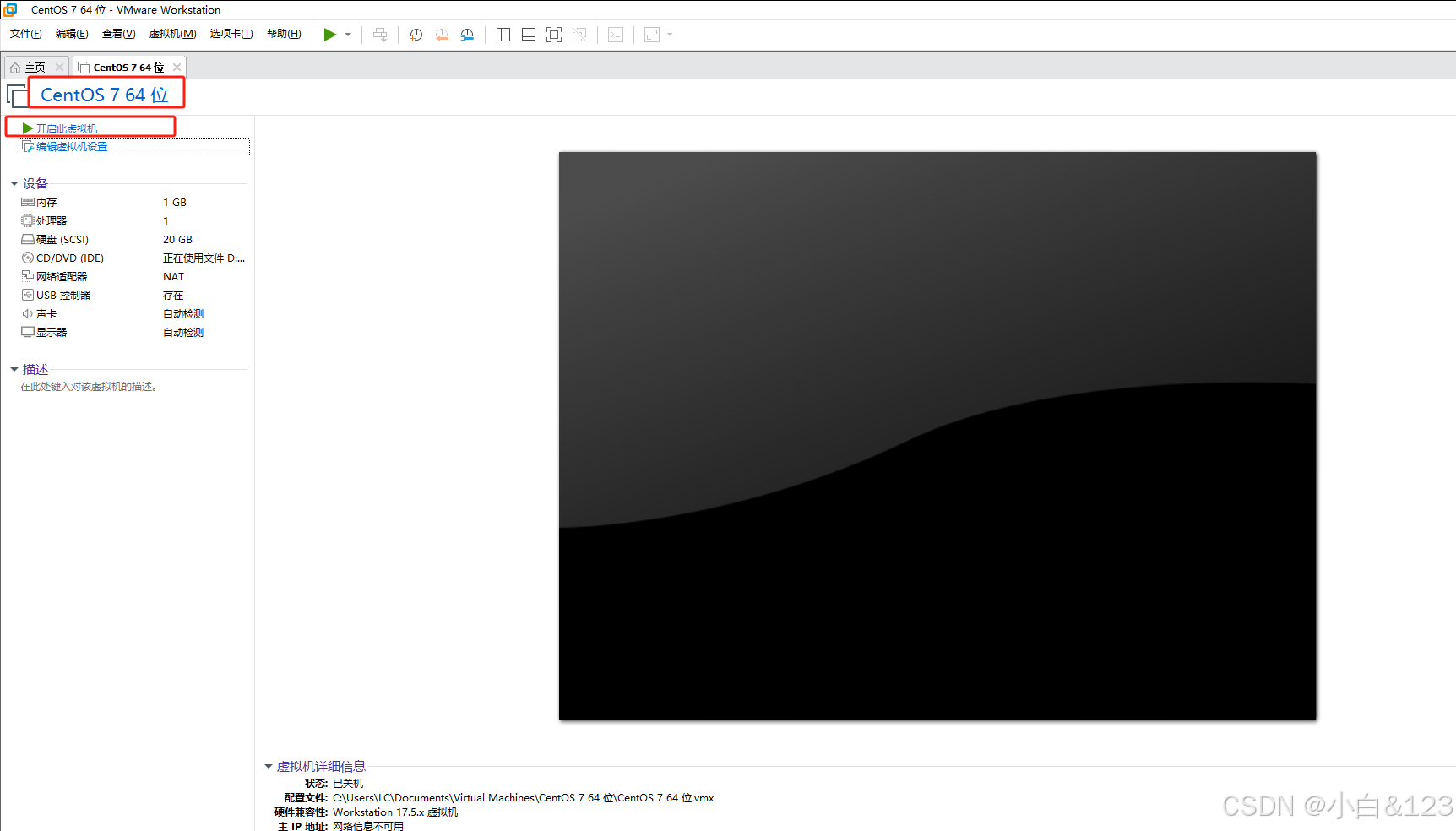Close the CentOS 7 64 位 tab
Image resolution: width=1456 pixels, height=831 pixels.
[177, 68]
